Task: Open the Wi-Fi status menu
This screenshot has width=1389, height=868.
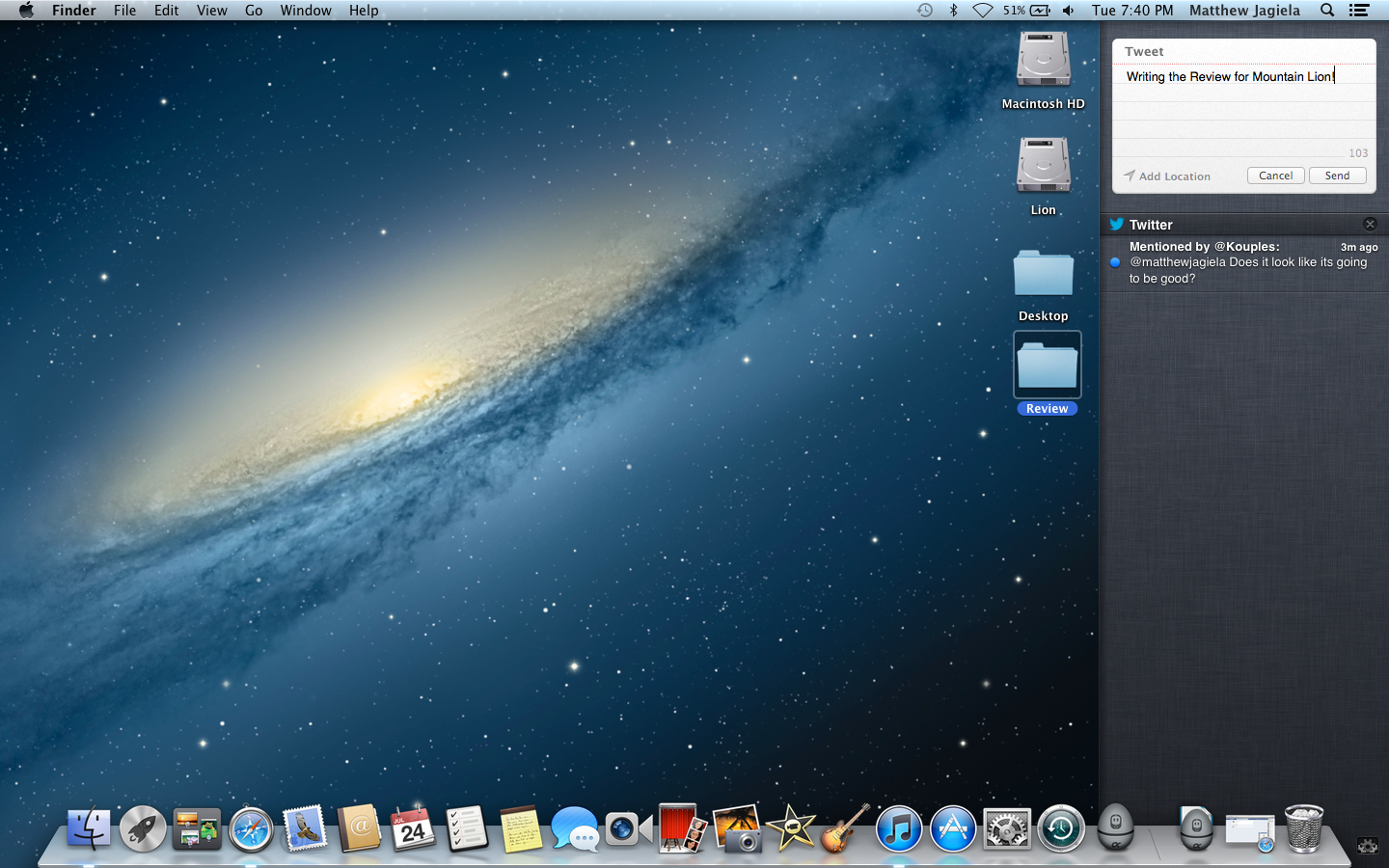Action: [x=982, y=11]
